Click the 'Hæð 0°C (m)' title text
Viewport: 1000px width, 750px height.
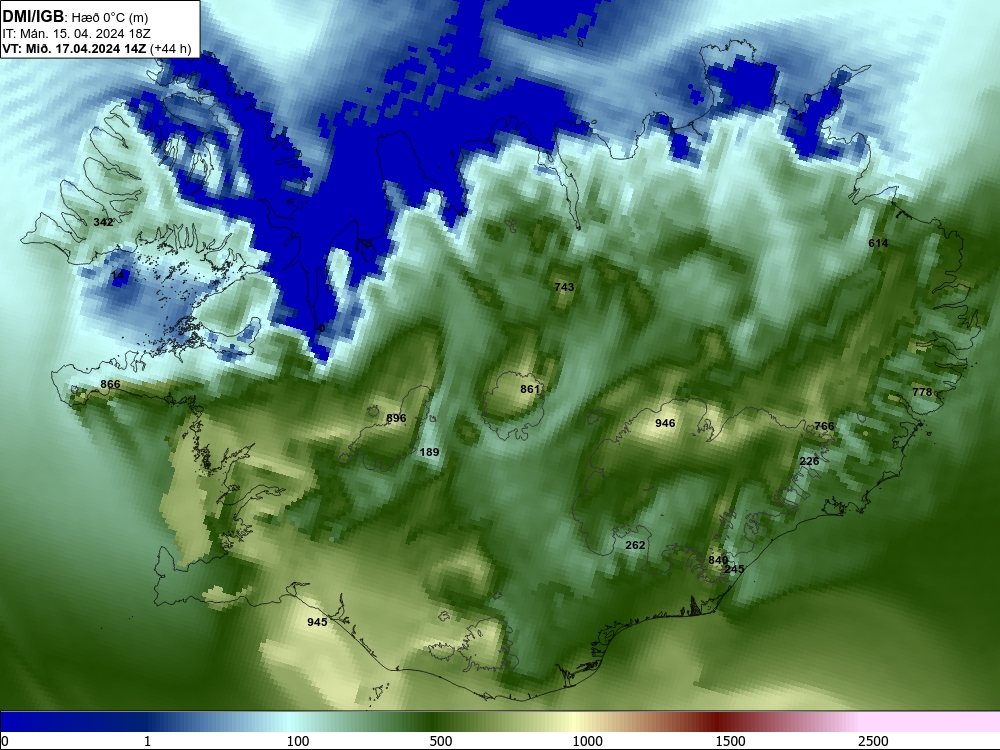point(109,17)
